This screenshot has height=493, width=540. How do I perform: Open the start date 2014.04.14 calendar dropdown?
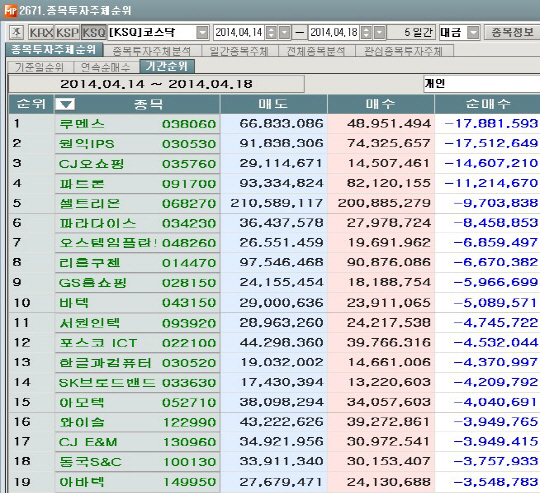point(284,33)
